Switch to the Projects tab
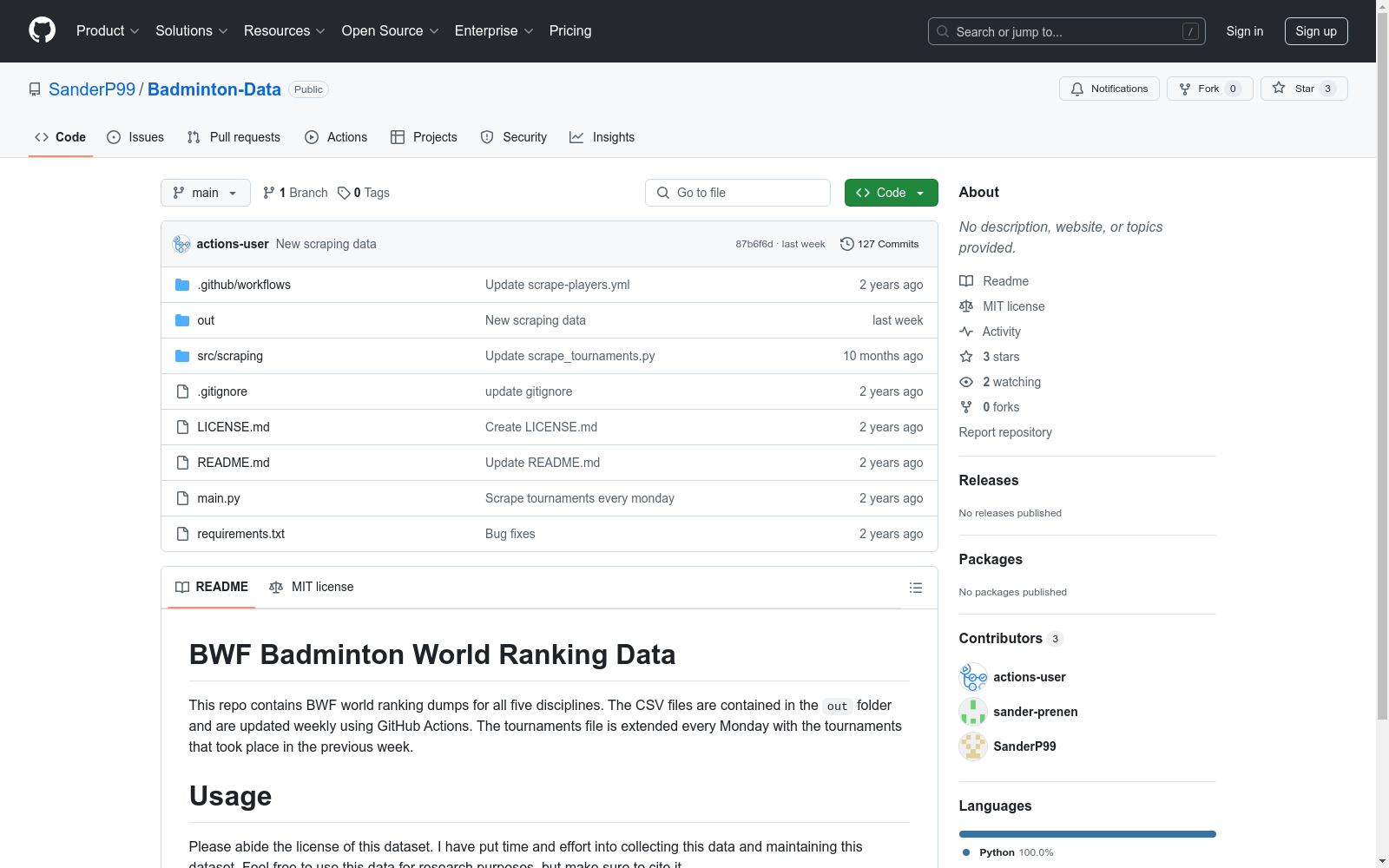The image size is (1389, 868). [x=424, y=137]
